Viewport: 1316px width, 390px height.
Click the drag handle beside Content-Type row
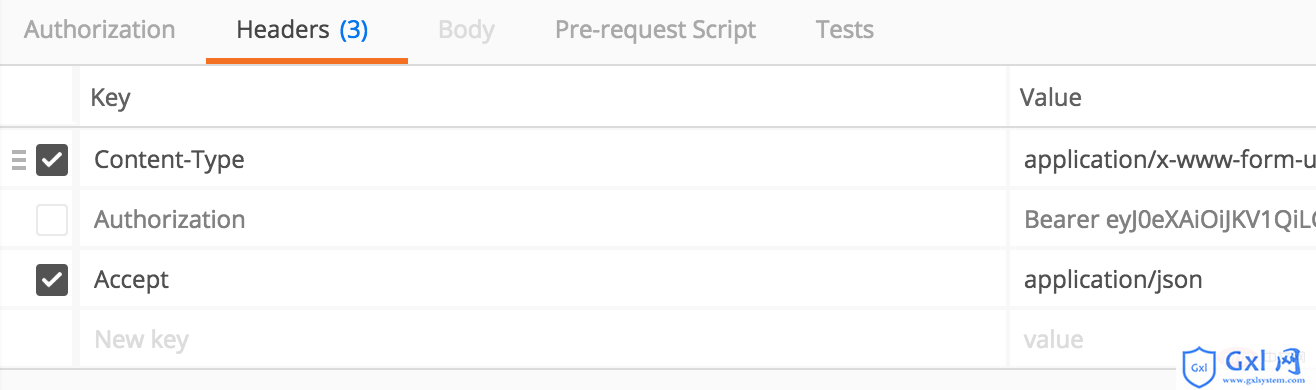pos(18,160)
